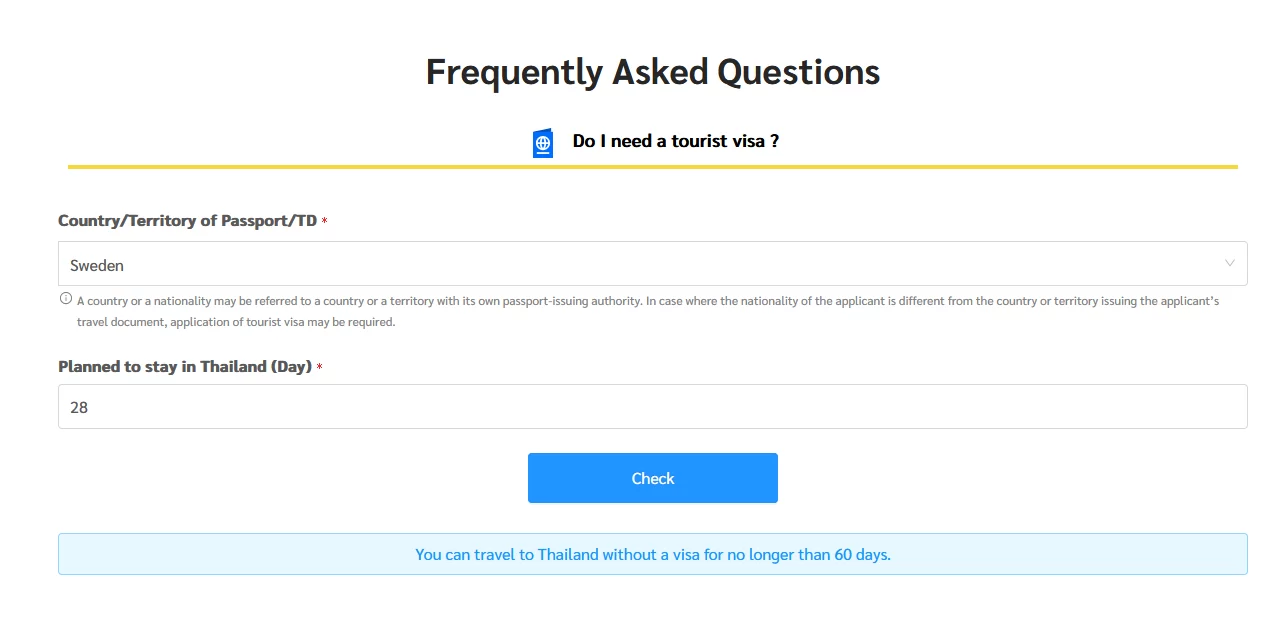Click the "Sweden" value in the country field
This screenshot has width=1286, height=634.
click(x=97, y=266)
